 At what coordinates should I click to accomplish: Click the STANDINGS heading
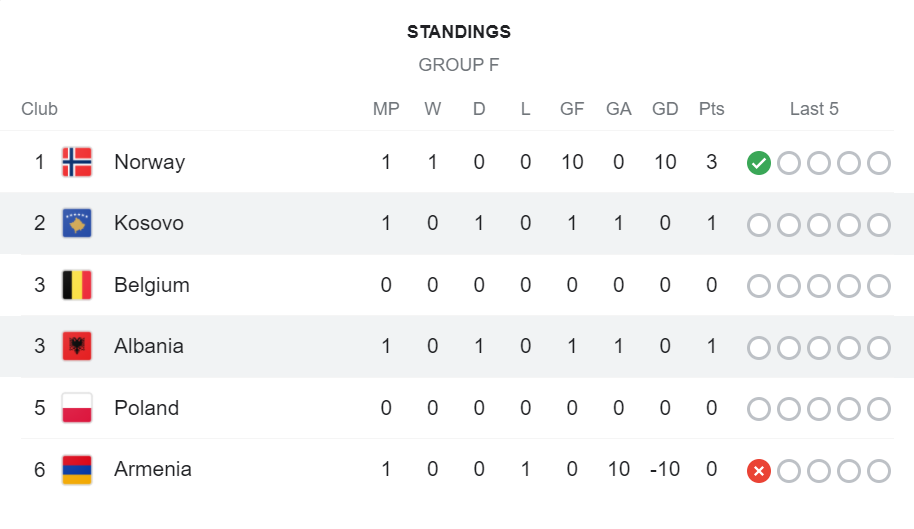click(458, 32)
